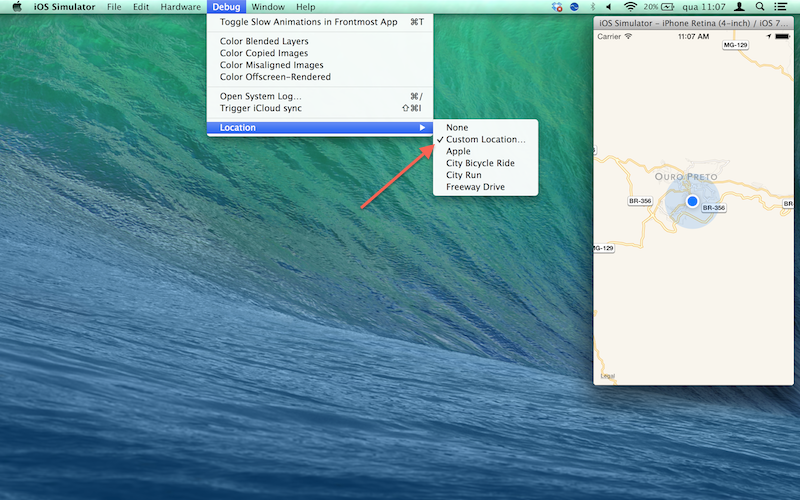
Task: Tap the BR-356 shield left of dot
Action: [640, 201]
